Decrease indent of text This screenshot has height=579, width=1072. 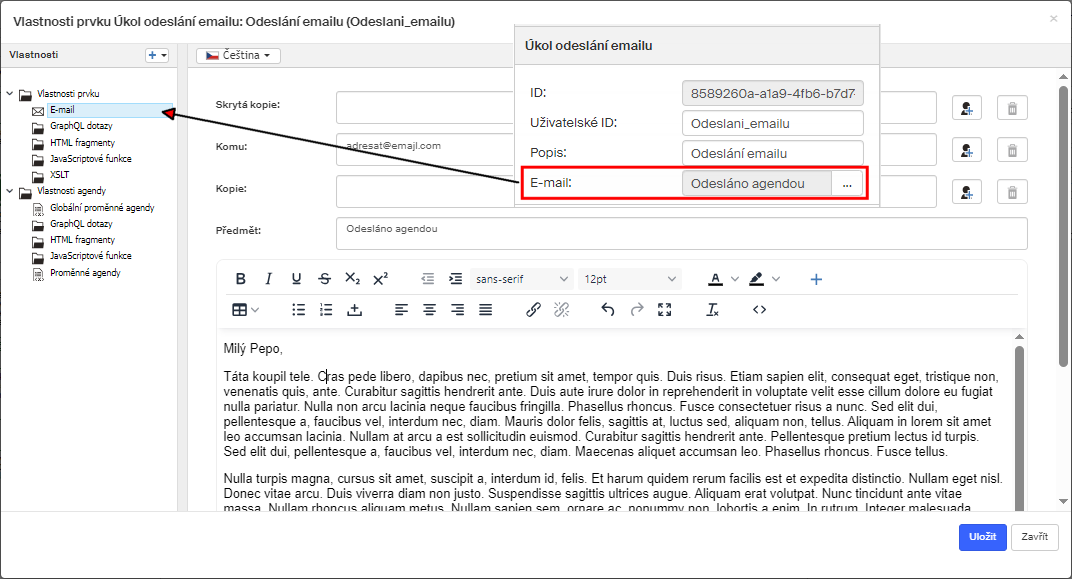427,279
